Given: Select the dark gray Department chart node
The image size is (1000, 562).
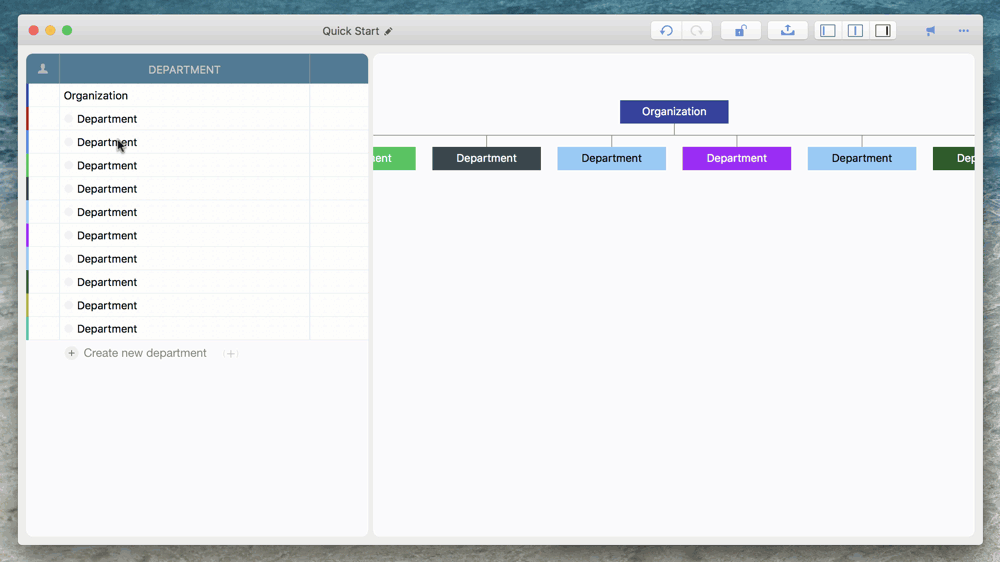Looking at the screenshot, I should tap(486, 158).
